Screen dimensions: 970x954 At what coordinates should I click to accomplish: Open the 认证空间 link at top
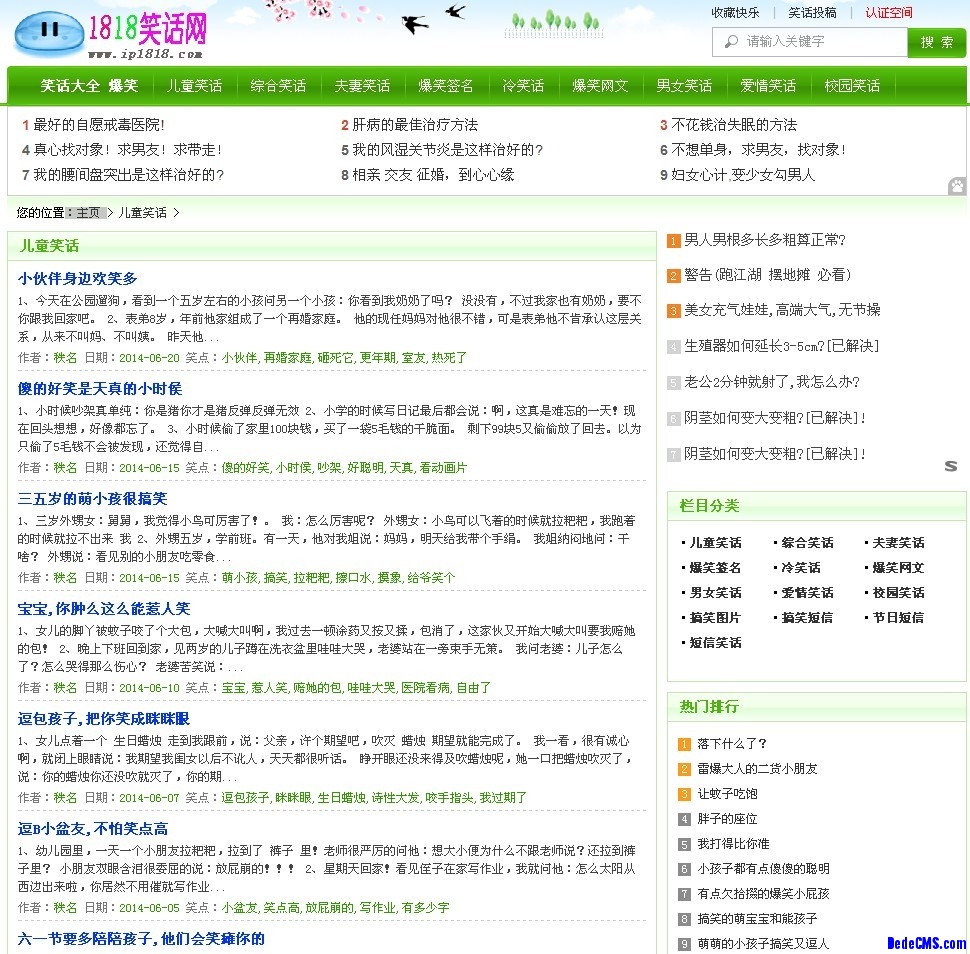(x=889, y=13)
